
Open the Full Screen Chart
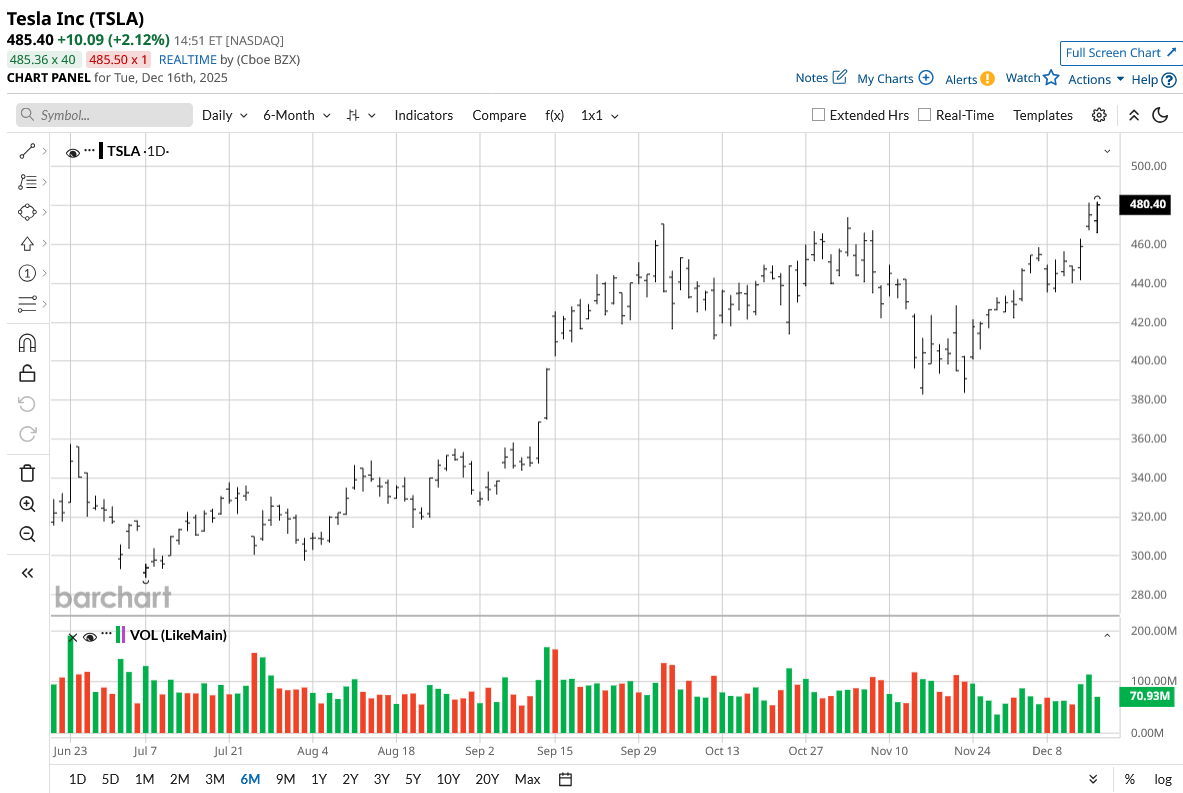(1120, 53)
